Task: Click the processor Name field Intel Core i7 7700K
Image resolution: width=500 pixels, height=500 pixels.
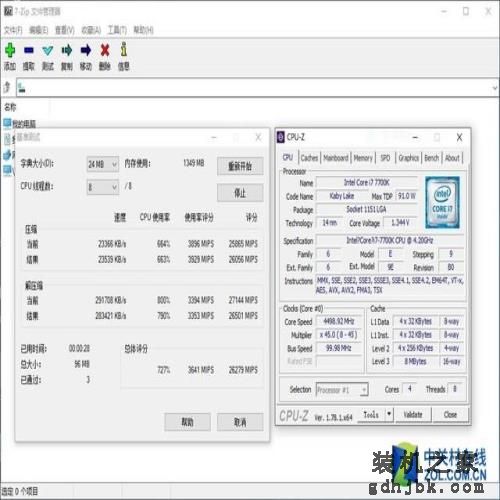Action: click(366, 182)
